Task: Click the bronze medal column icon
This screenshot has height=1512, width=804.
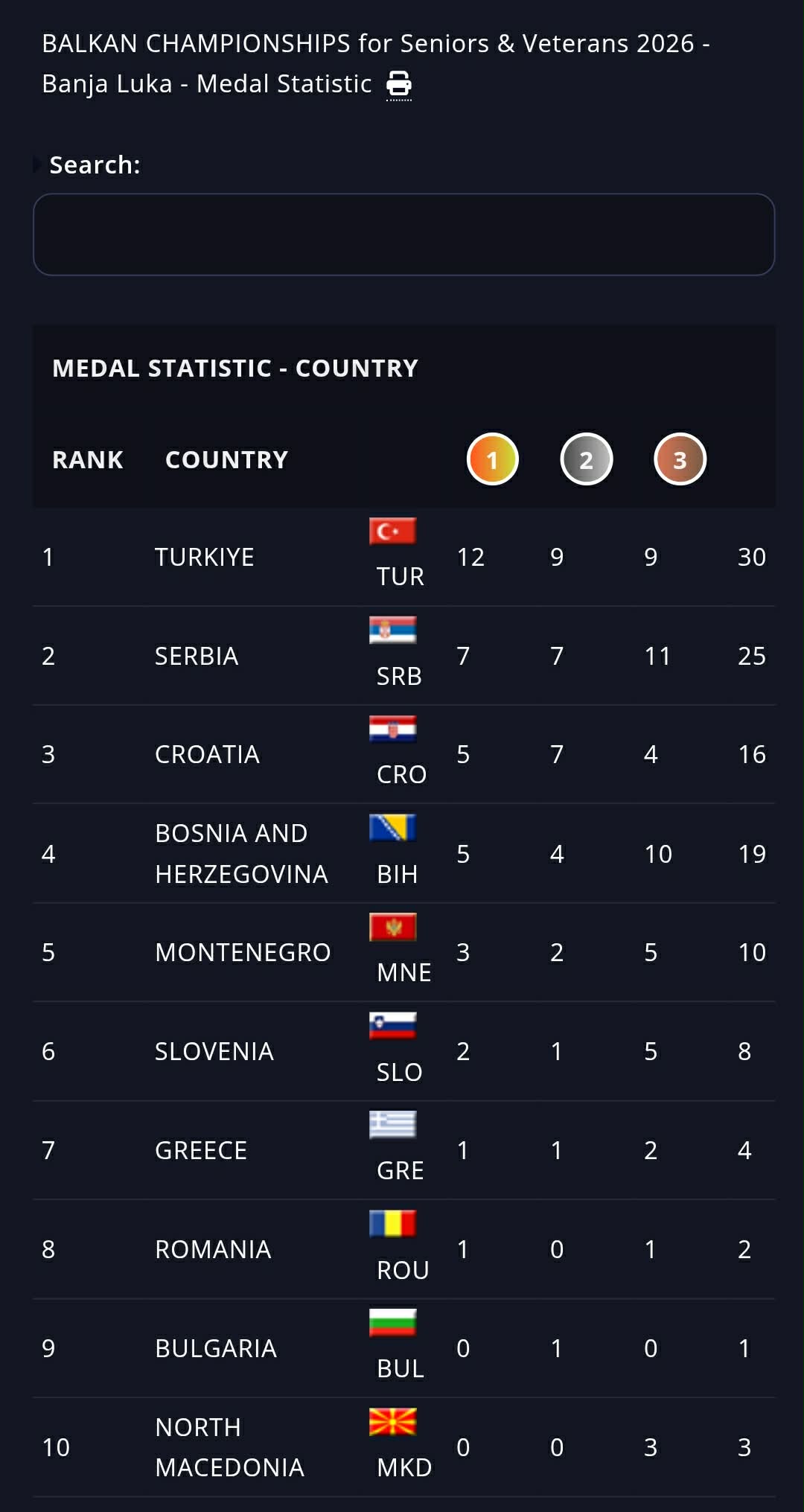Action: tap(680, 459)
